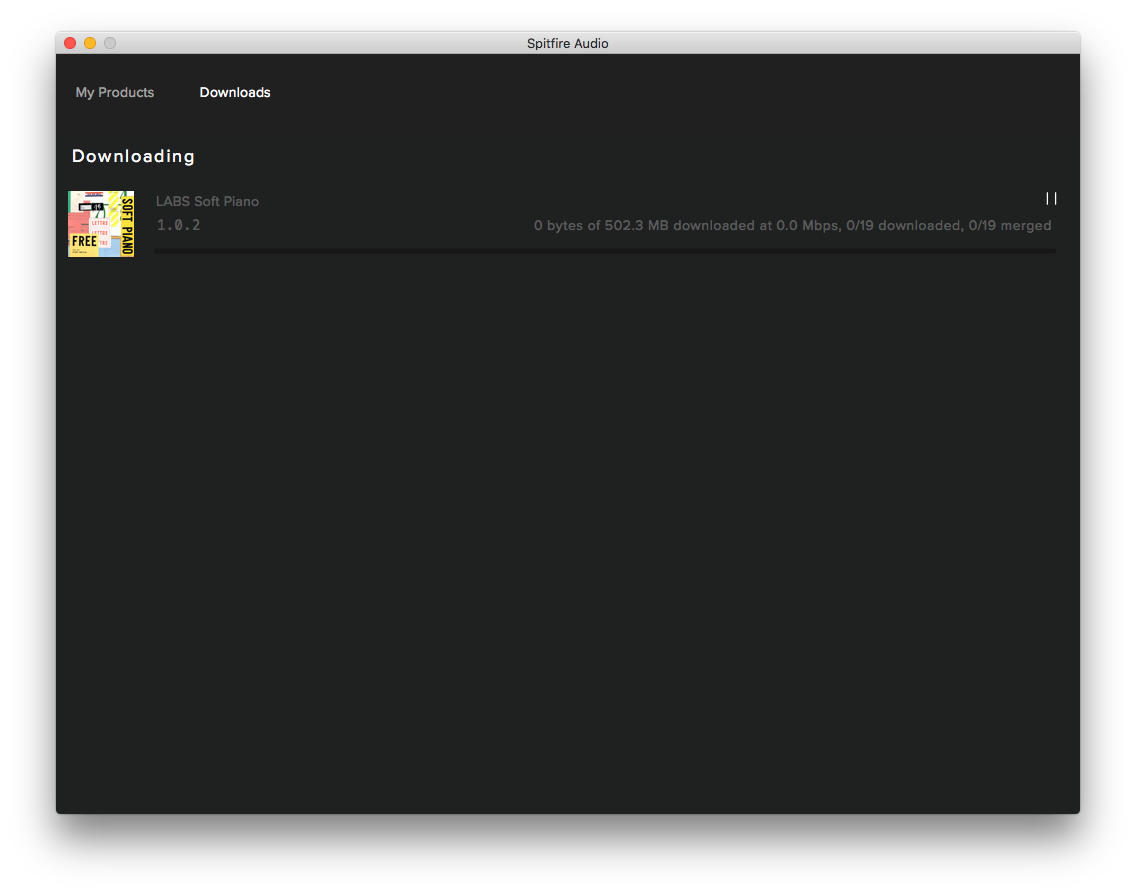Click the '0 bytes of 502.3 MB' status text
The height and width of the screenshot is (894, 1136).
click(x=793, y=225)
